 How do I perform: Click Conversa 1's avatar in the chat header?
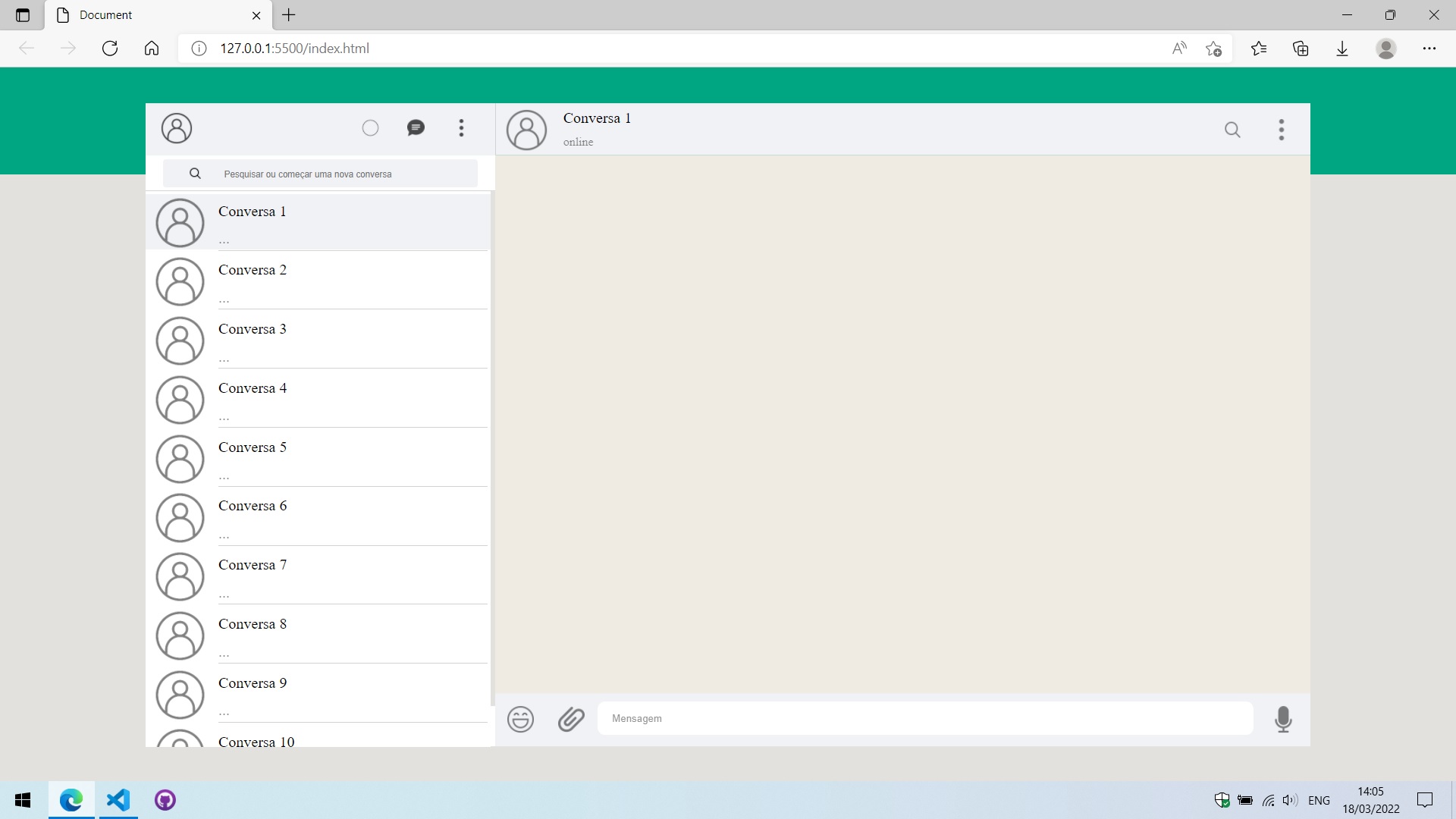pos(527,130)
